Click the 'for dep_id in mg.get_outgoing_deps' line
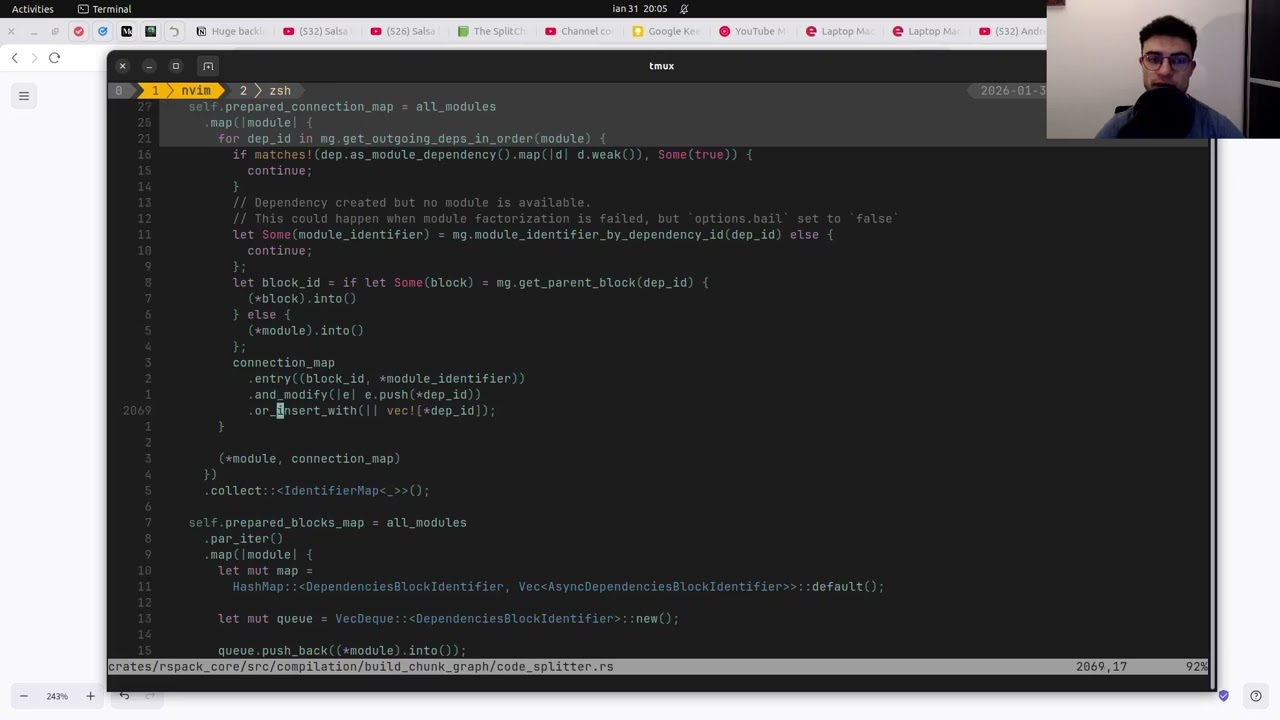The height and width of the screenshot is (720, 1280). (x=412, y=139)
